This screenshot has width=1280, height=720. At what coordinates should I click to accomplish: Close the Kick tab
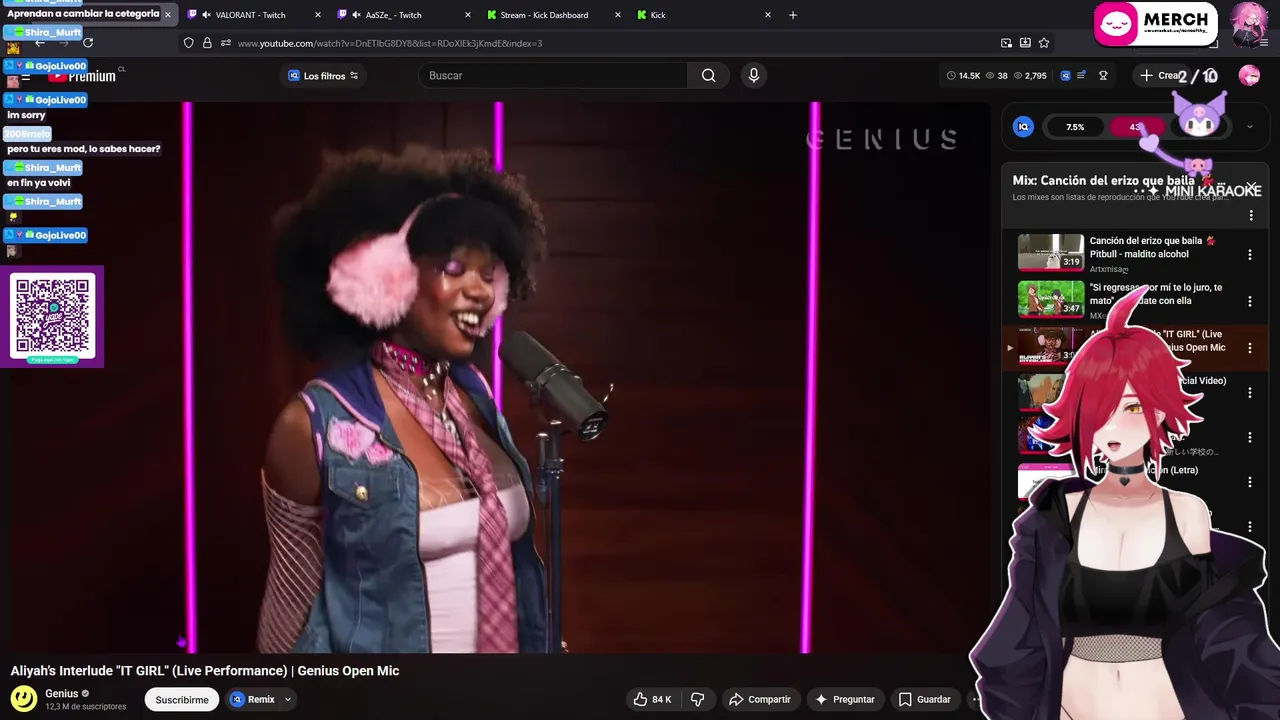(768, 15)
